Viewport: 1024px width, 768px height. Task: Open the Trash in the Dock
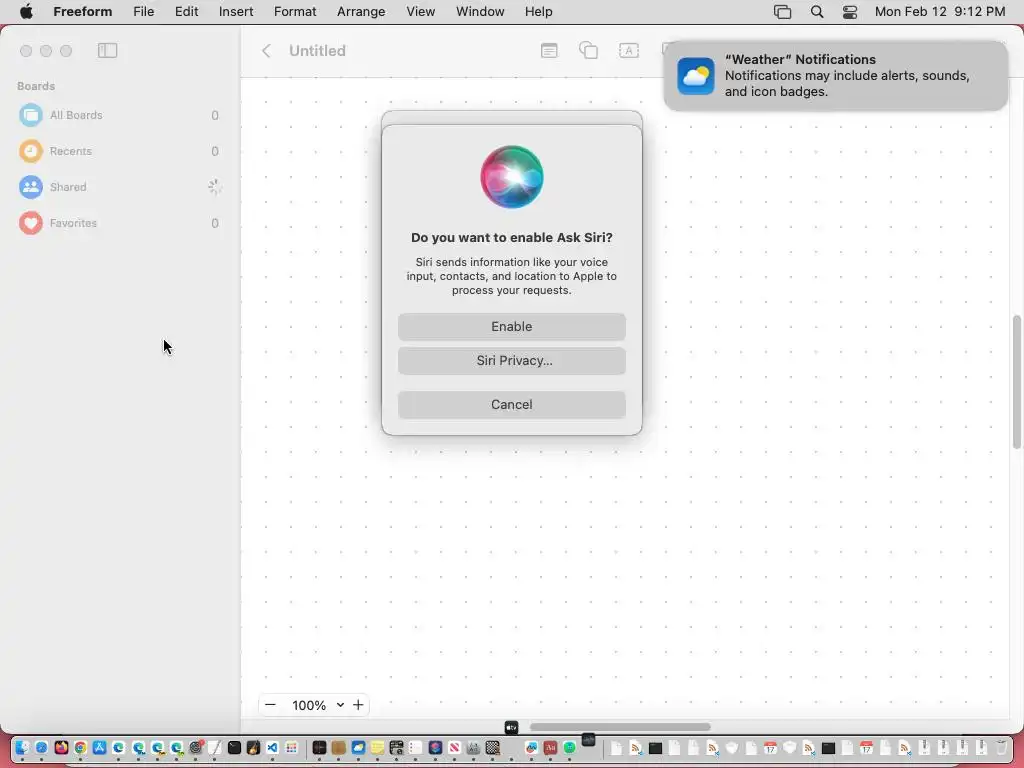(x=1001, y=747)
